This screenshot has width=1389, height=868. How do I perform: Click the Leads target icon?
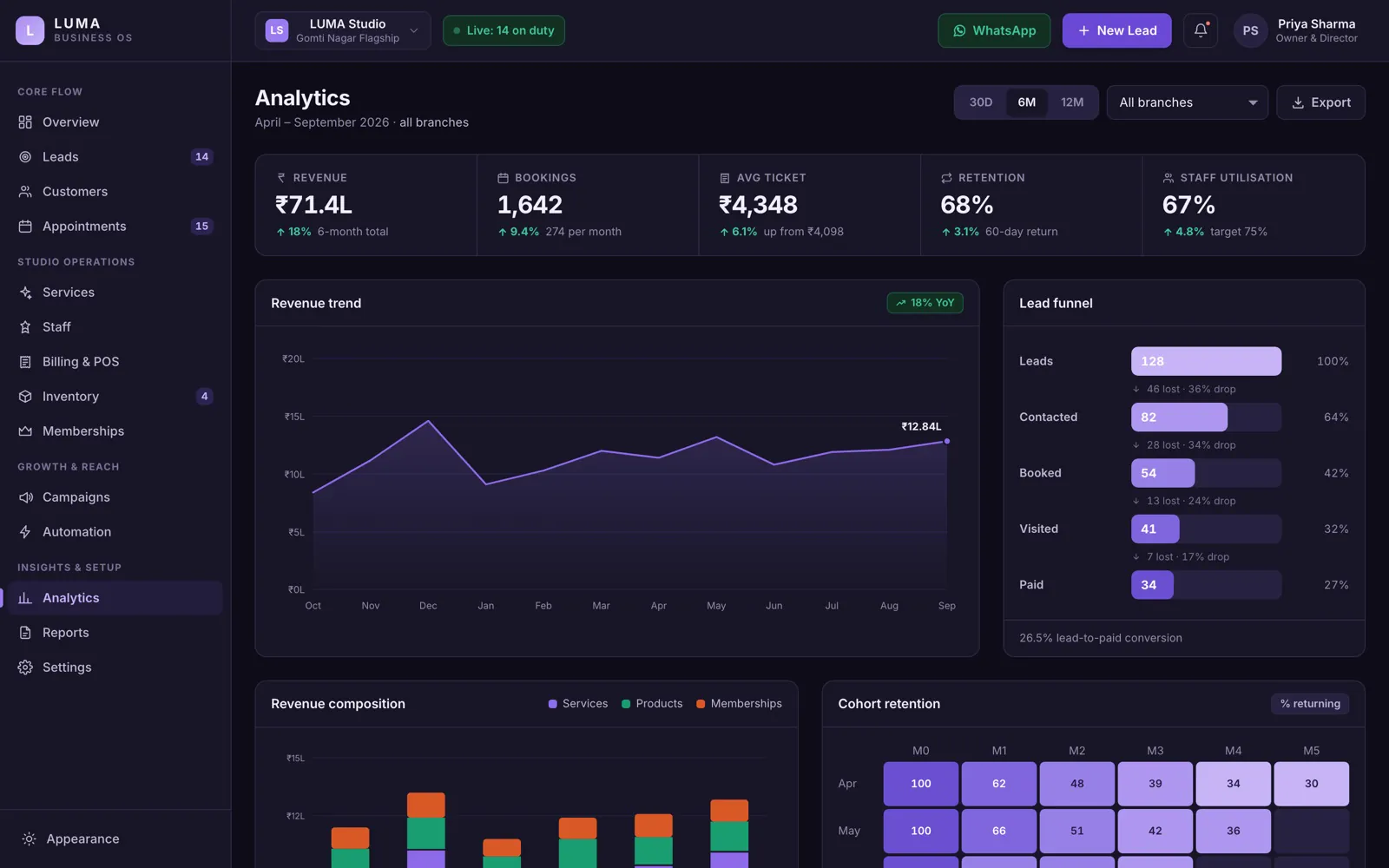pos(25,157)
